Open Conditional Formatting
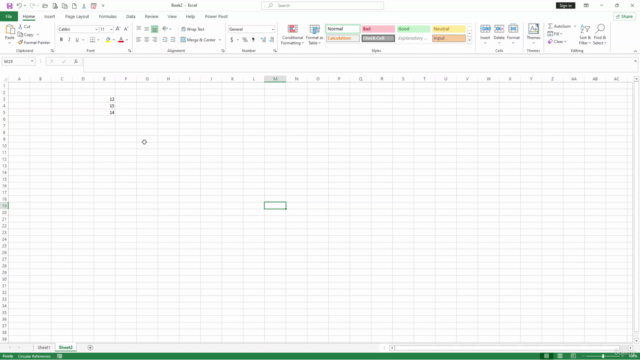 click(292, 35)
